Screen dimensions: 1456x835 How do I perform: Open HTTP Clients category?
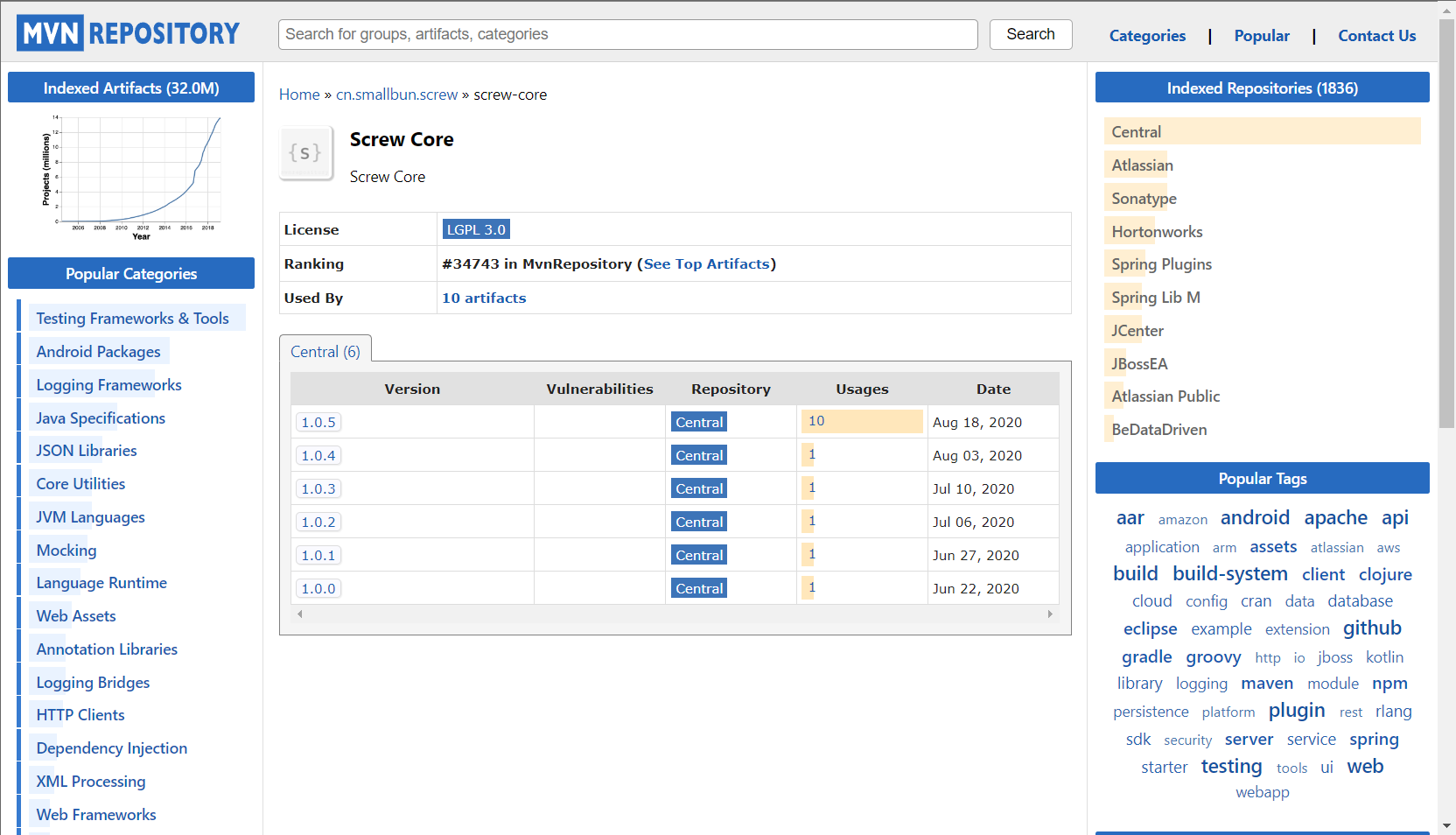[x=80, y=715]
